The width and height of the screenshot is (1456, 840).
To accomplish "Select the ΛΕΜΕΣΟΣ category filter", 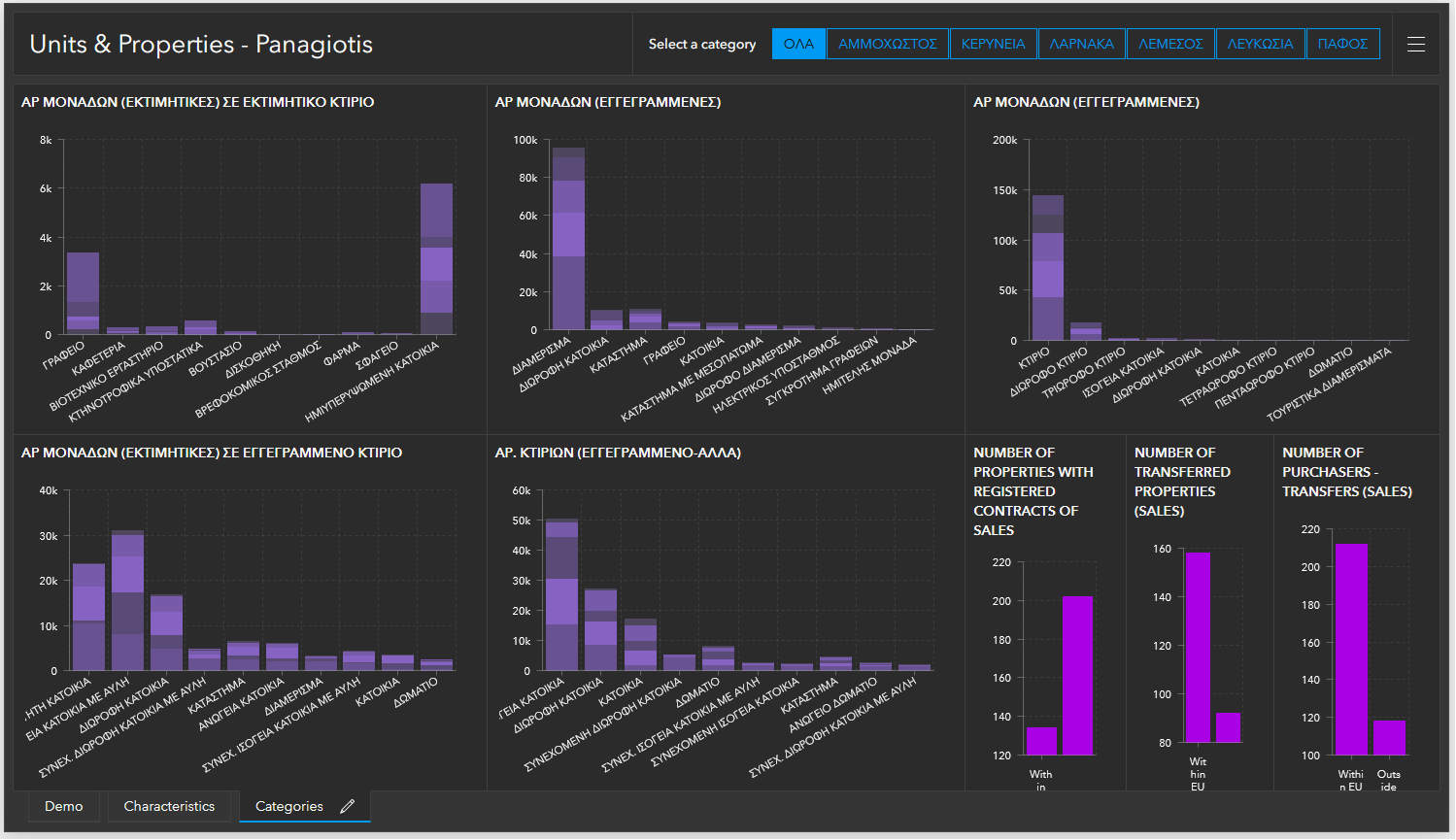I will [1169, 44].
